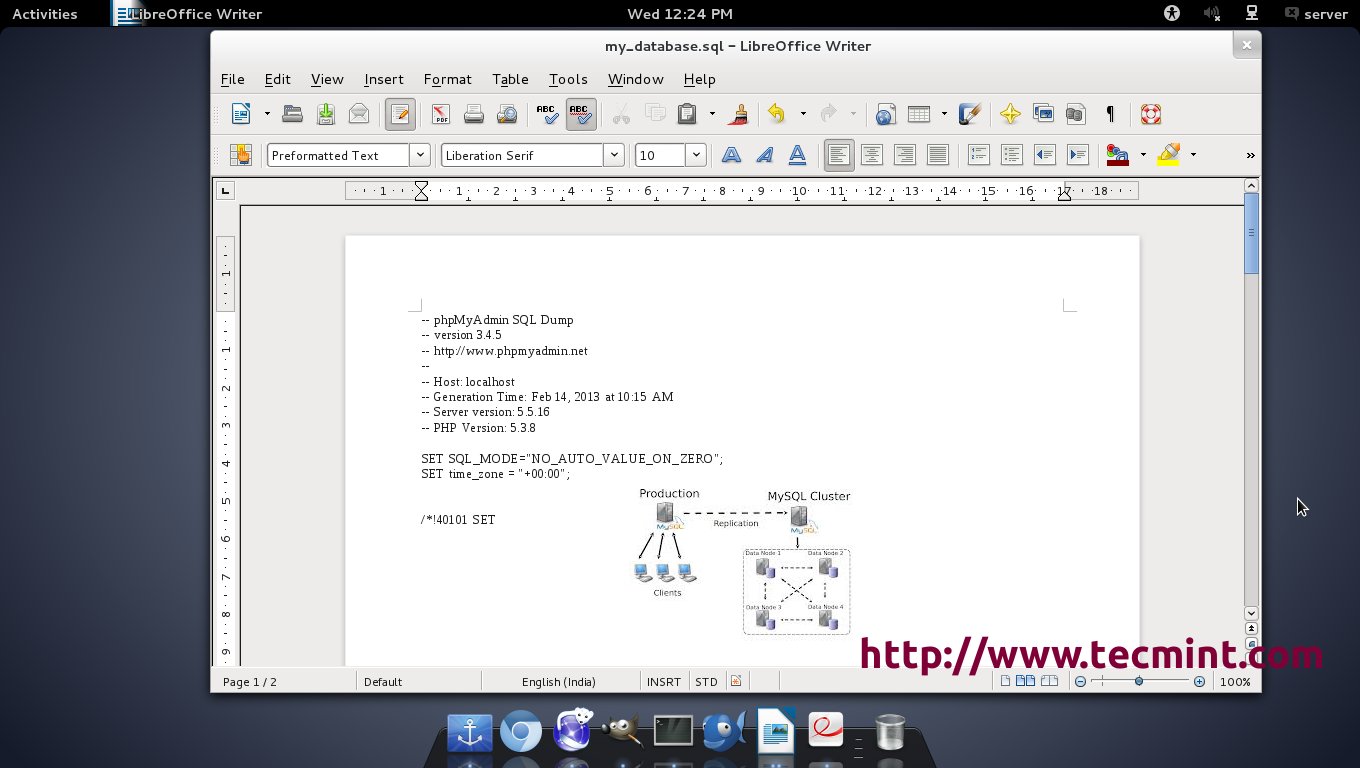Toggle INSRT insert mode in status bar
This screenshot has width=1360, height=768.
[663, 681]
